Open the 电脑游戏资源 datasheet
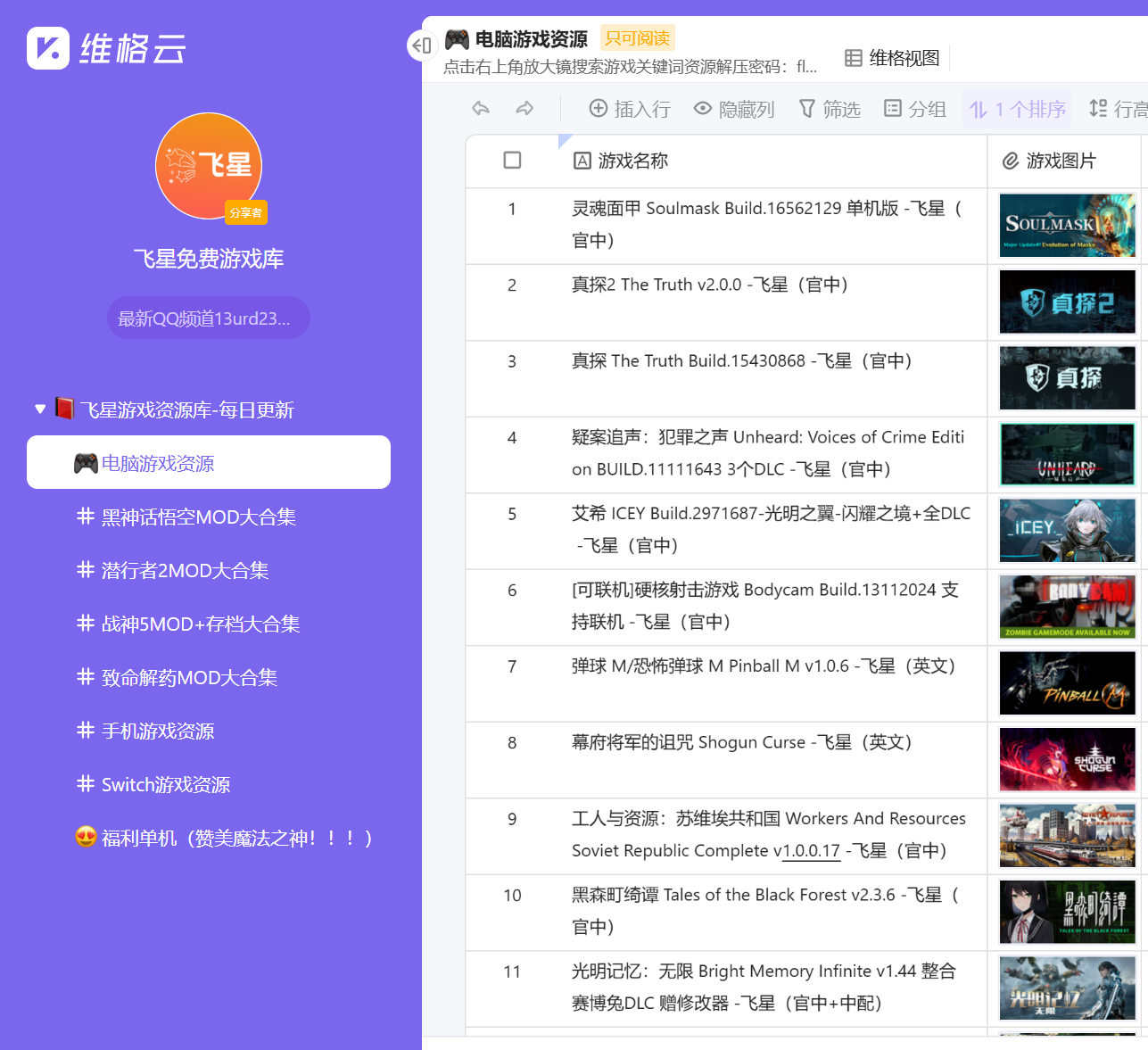The image size is (1148, 1050). 209,462
